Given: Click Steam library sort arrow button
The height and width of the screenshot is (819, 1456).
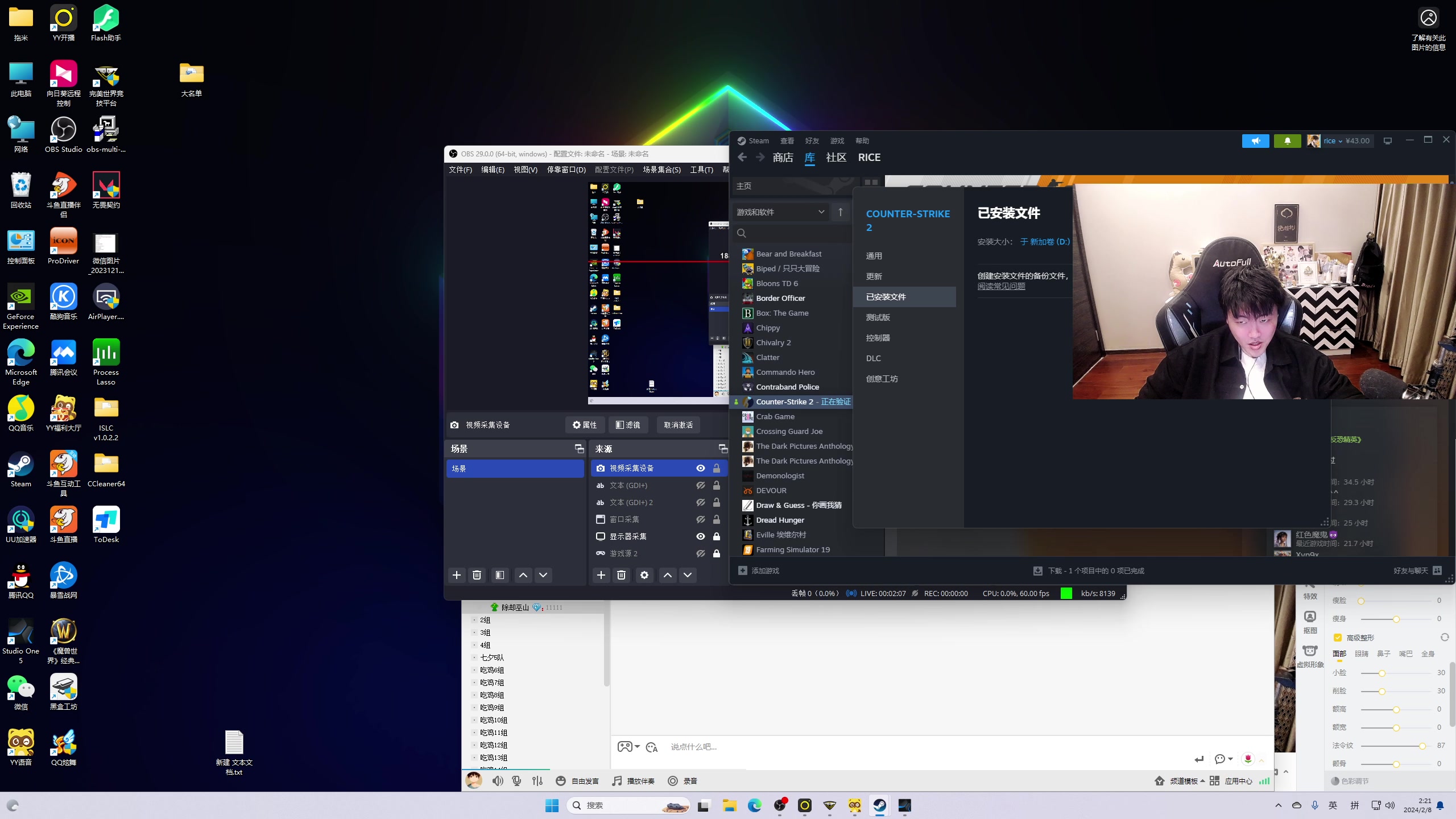Looking at the screenshot, I should 841,212.
